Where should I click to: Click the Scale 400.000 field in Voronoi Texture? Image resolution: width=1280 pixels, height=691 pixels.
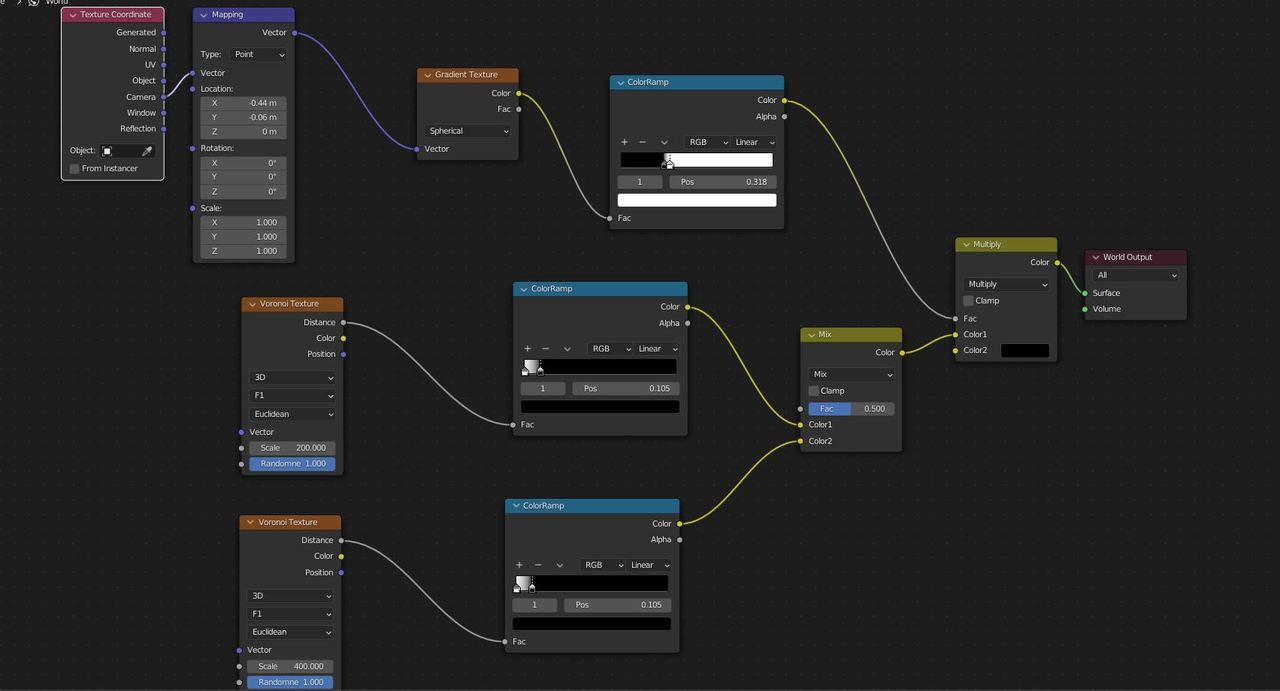pos(290,666)
